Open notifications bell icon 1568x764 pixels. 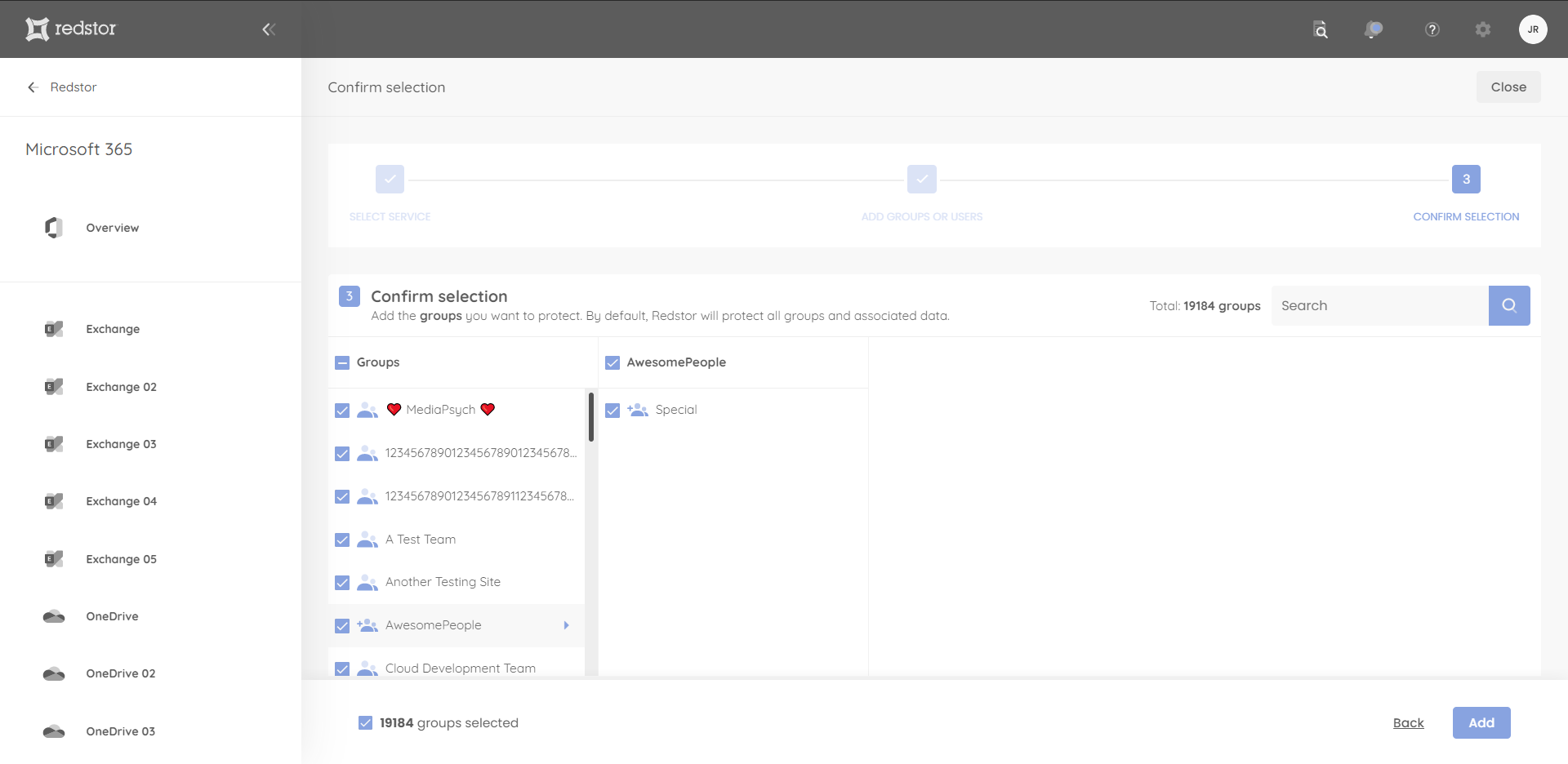click(x=1373, y=29)
